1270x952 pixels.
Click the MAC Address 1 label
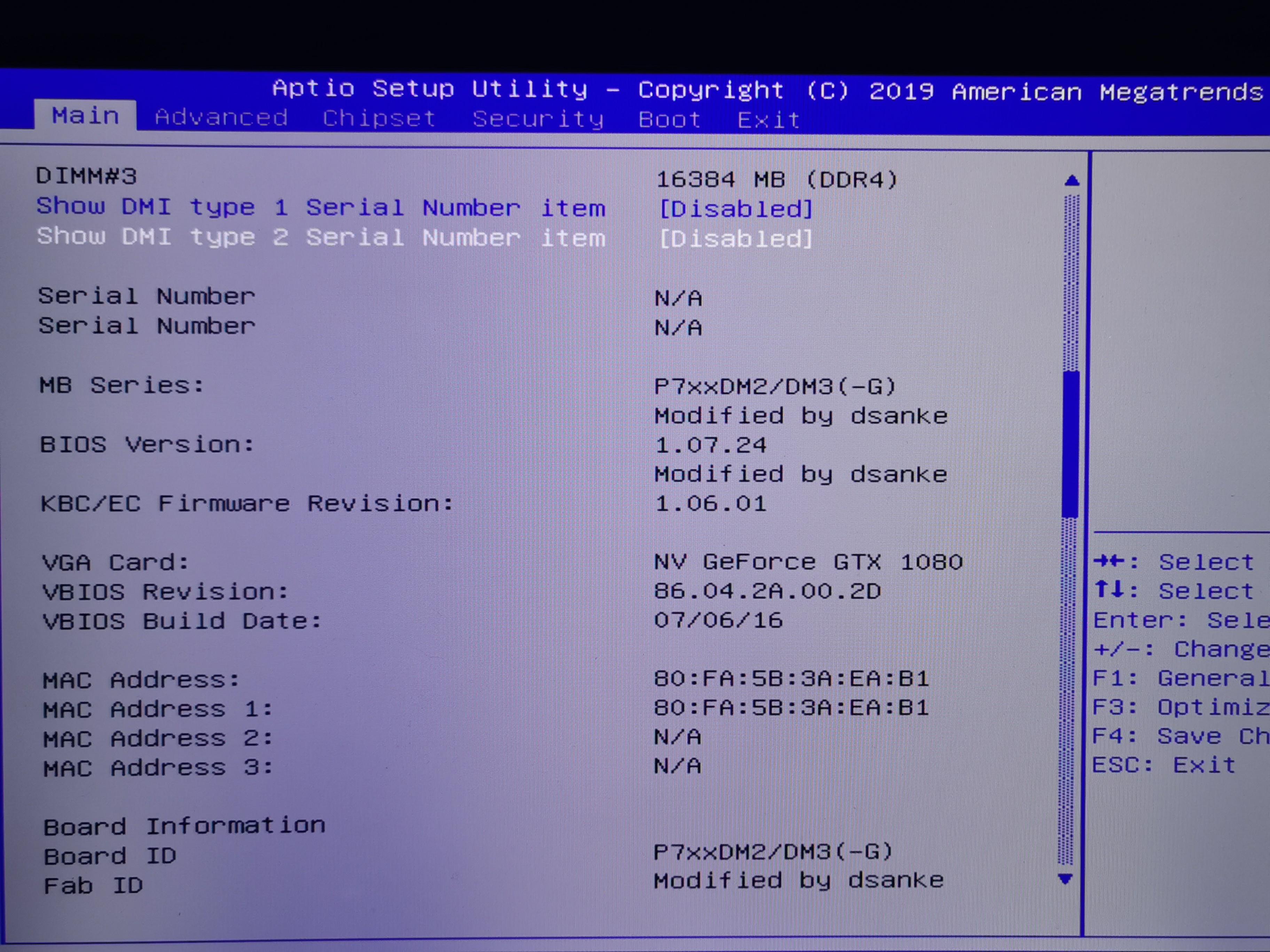(x=158, y=709)
